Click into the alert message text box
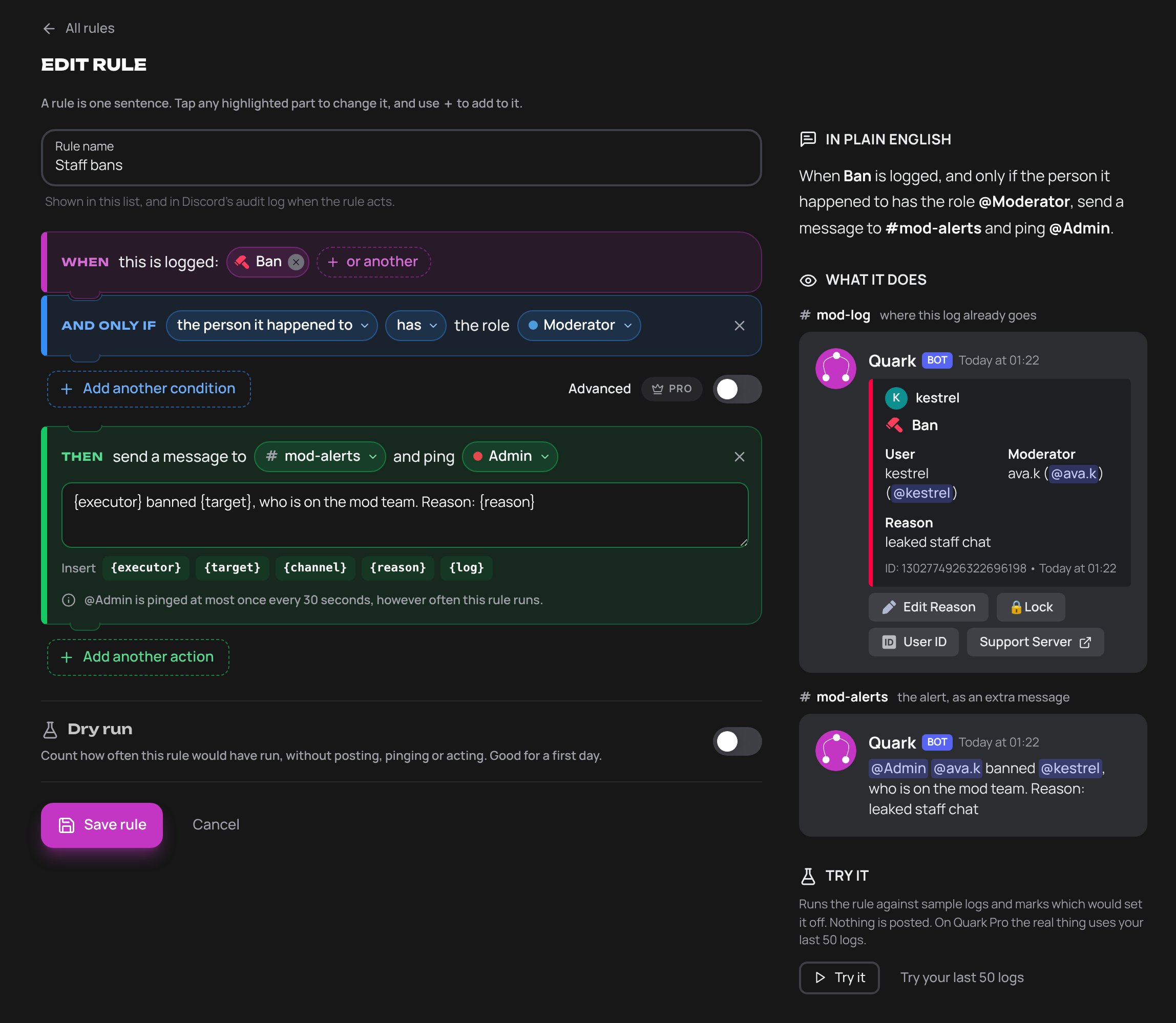Screen dimensions: 1176x1023 tap(405, 515)
